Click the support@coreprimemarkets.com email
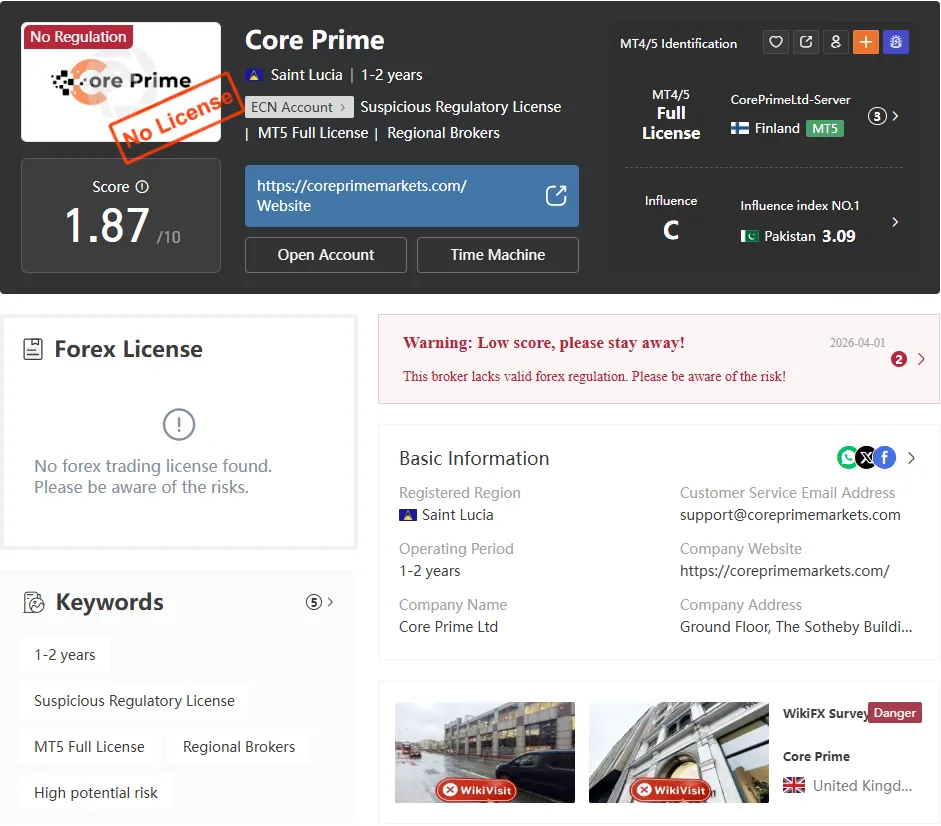Image resolution: width=941 pixels, height=826 pixels. (x=790, y=515)
